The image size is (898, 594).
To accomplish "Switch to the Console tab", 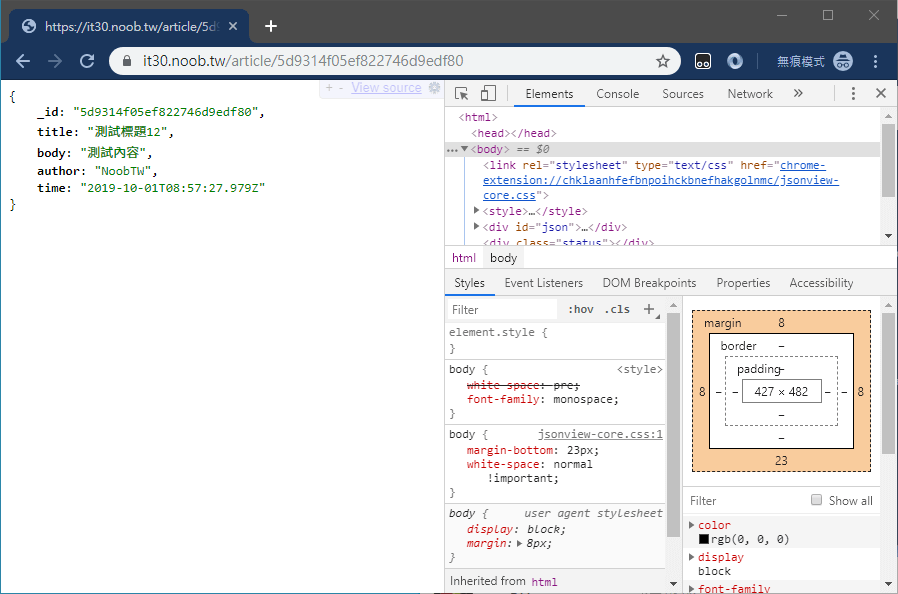I will point(617,94).
